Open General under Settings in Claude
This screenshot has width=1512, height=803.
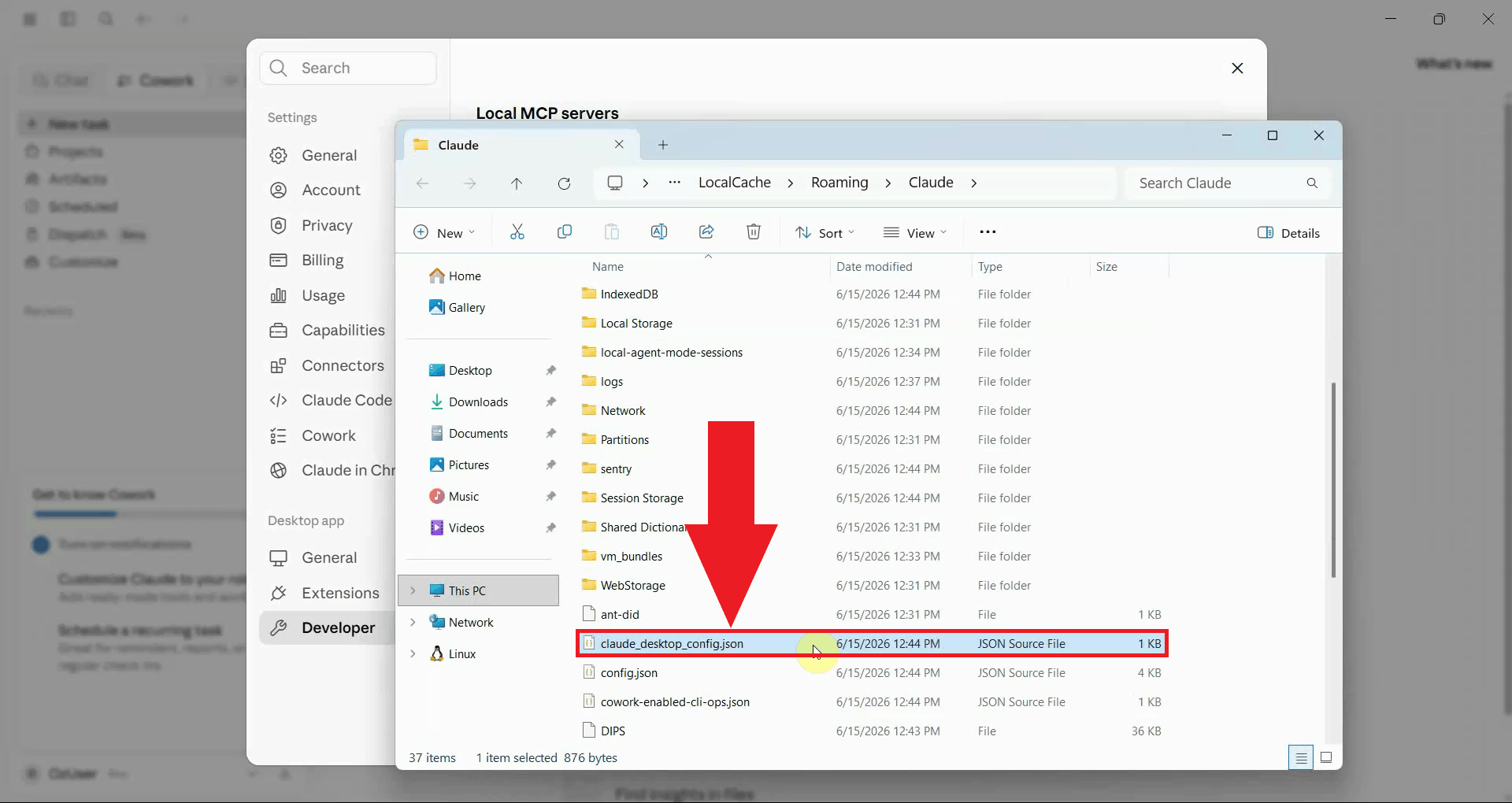pyautogui.click(x=313, y=155)
